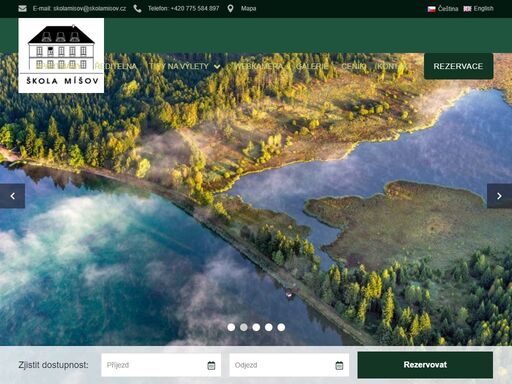Switch language to English
Image resolution: width=512 pixels, height=384 pixels.
[x=478, y=9]
